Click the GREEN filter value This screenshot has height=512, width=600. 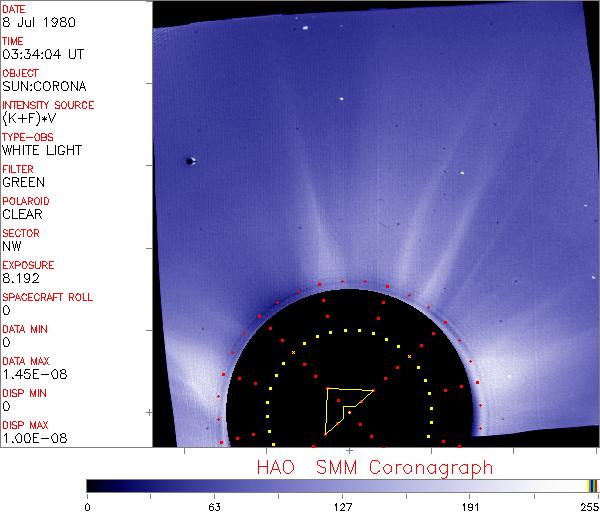pos(23,182)
